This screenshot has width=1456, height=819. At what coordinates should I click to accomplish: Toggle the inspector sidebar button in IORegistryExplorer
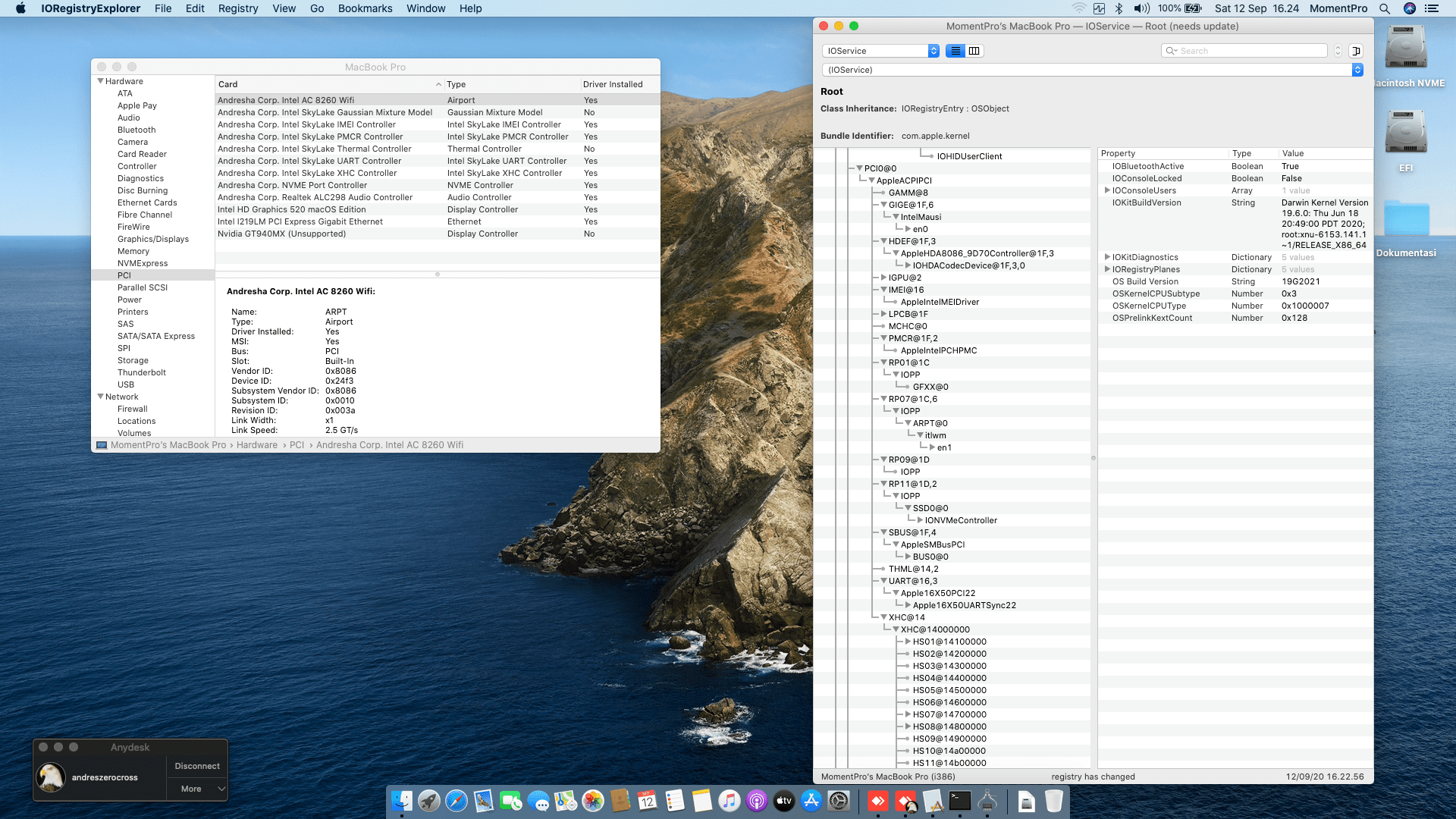(x=1356, y=51)
